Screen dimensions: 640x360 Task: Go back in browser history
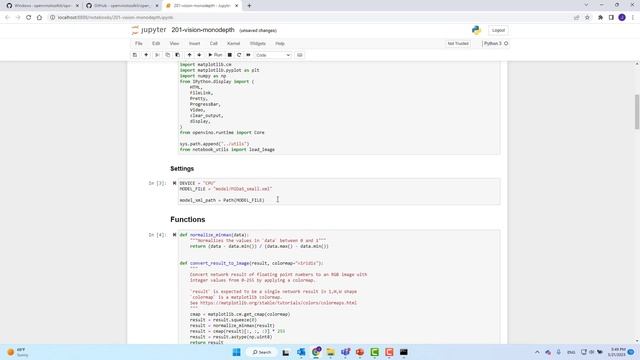point(7,18)
